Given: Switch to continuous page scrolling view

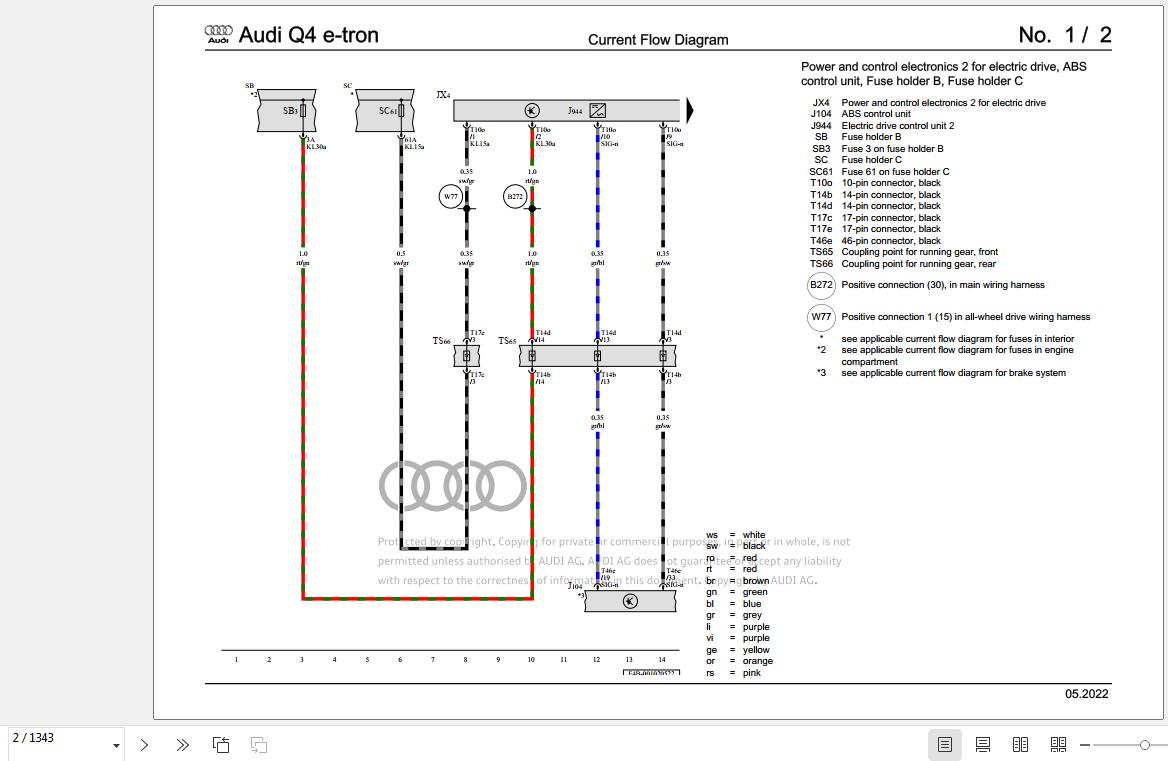Looking at the screenshot, I should click(x=983, y=745).
